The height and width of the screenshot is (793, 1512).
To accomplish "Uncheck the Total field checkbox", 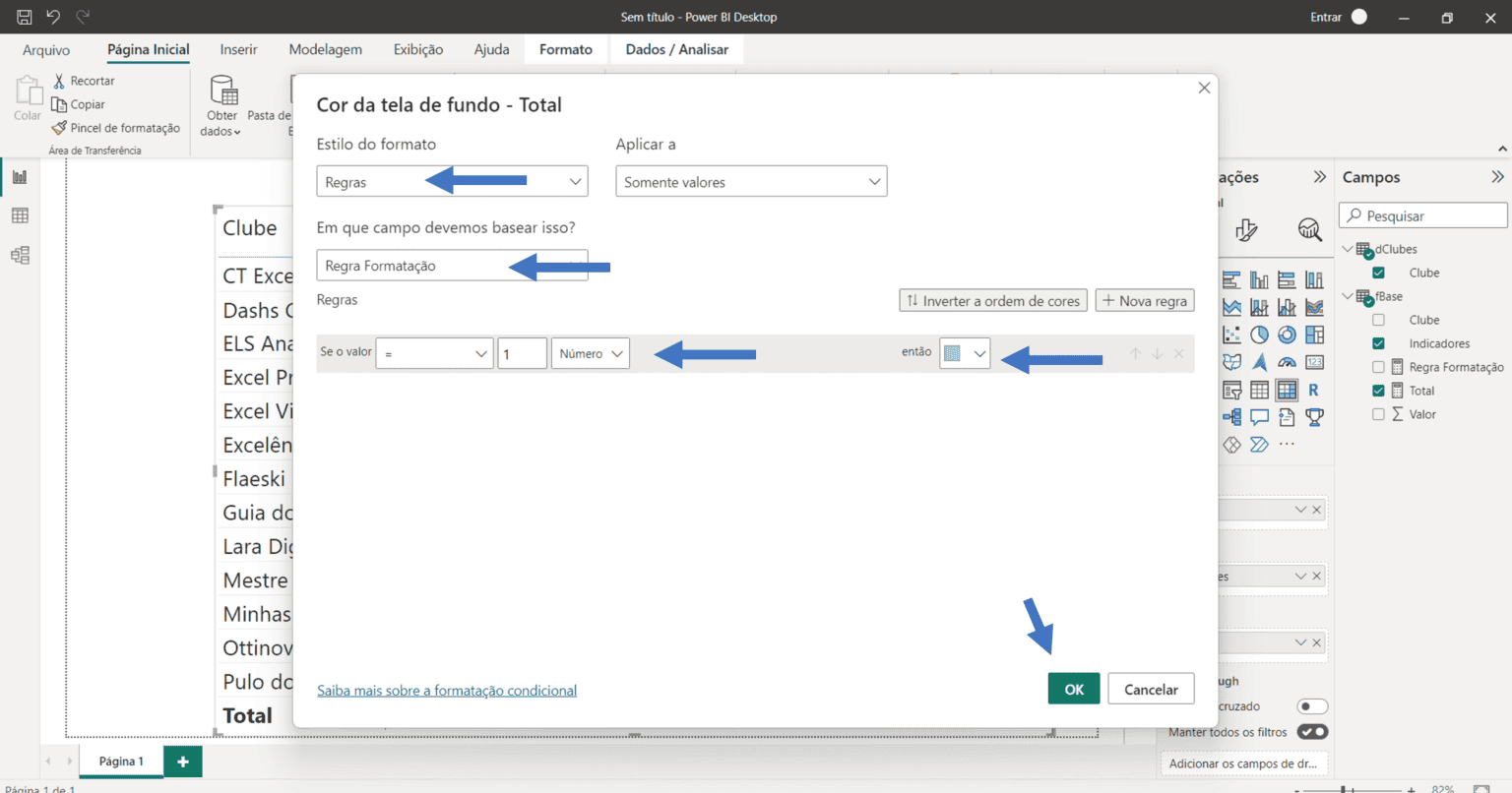I will coord(1381,390).
